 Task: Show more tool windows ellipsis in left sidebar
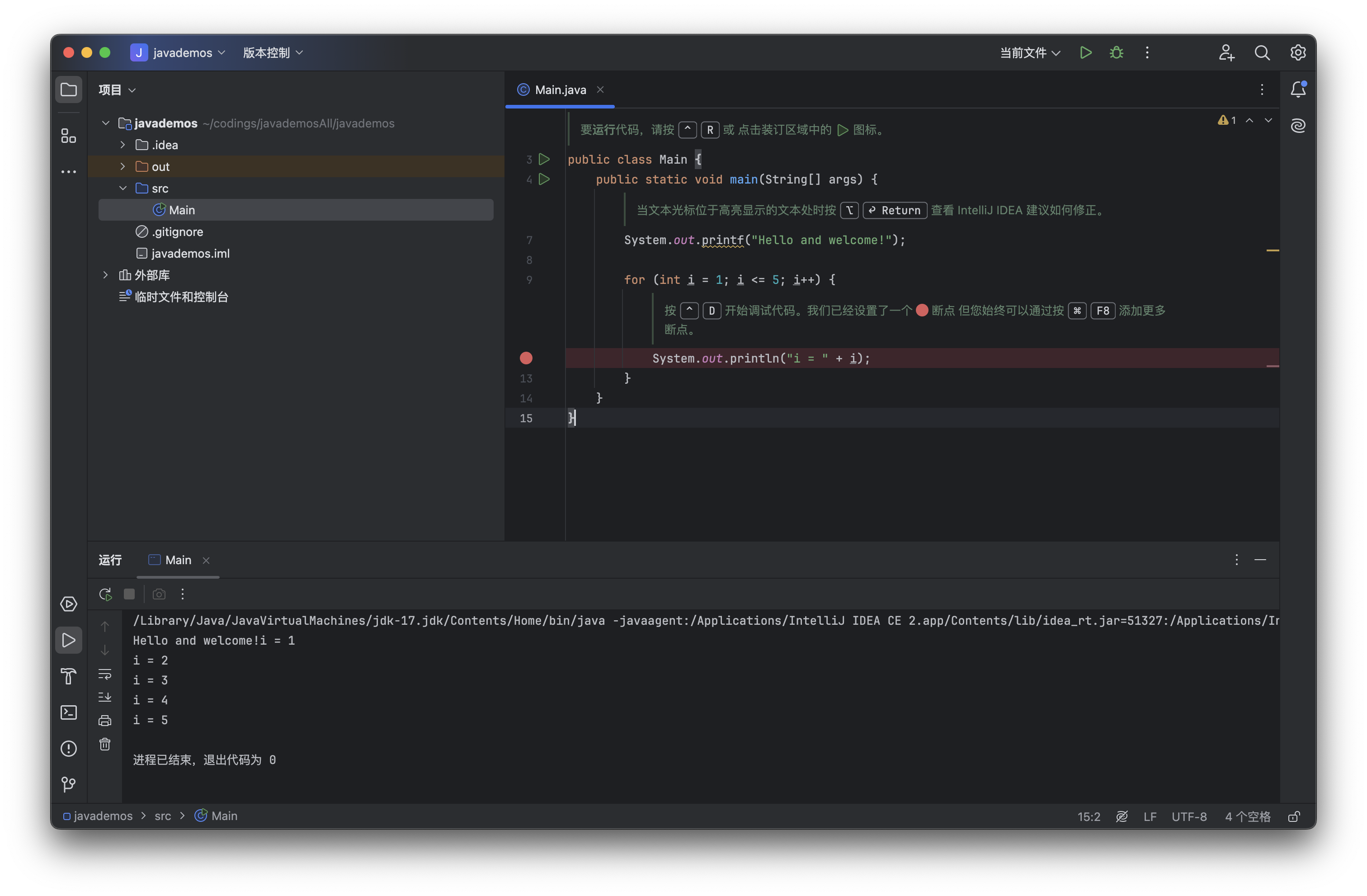click(x=68, y=172)
